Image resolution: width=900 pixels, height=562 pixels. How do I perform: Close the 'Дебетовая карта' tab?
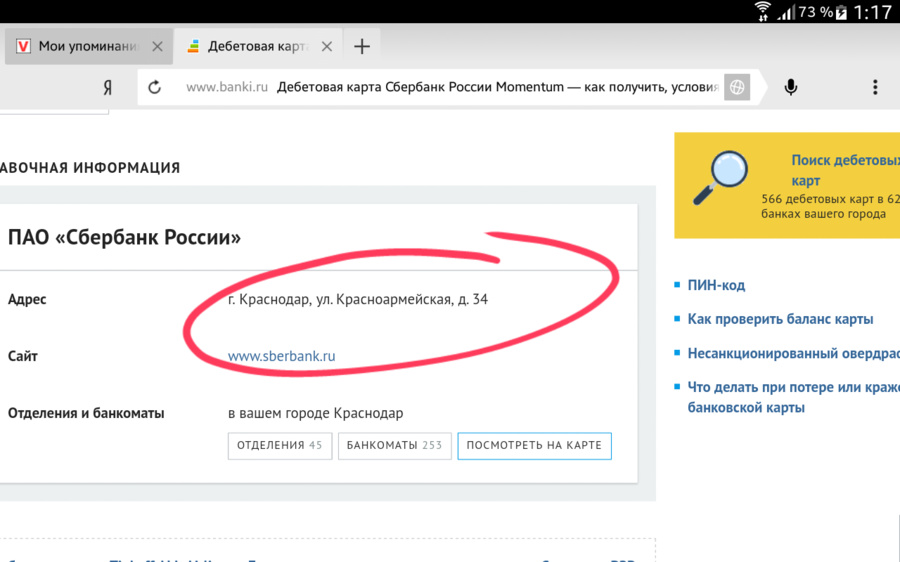coord(327,46)
